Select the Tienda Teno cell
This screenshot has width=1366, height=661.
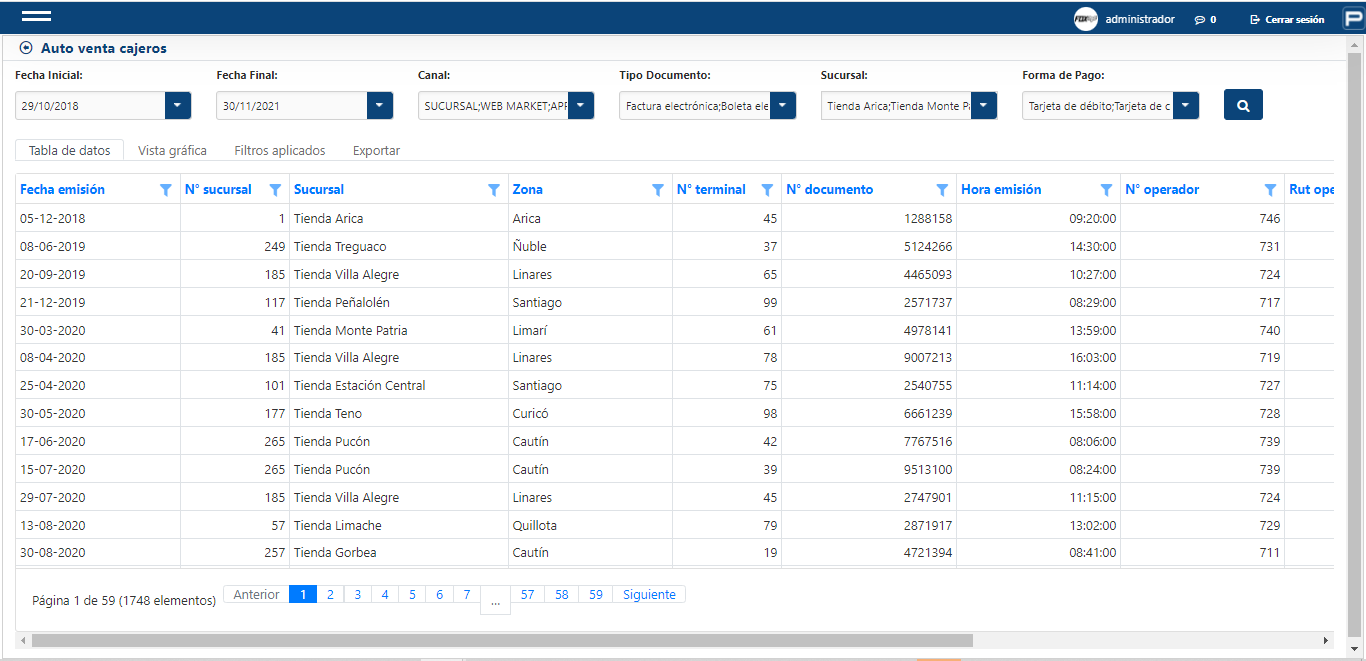coord(399,413)
